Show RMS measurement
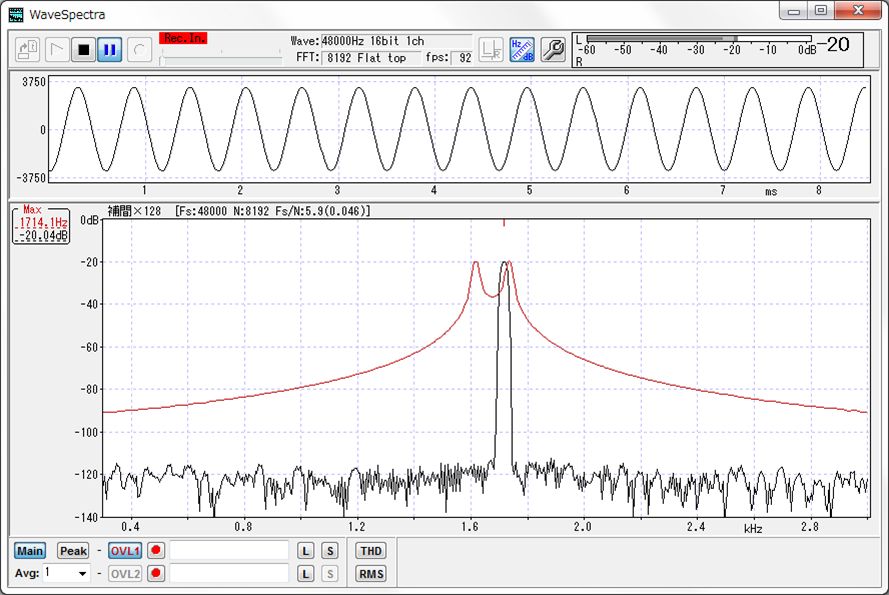 371,574
